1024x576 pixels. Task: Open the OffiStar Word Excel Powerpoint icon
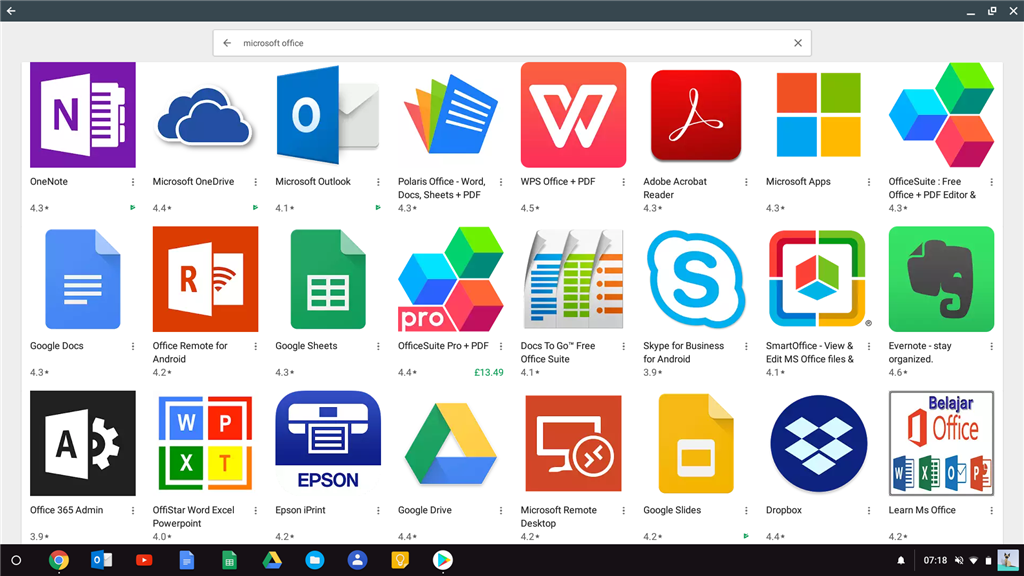pos(205,443)
